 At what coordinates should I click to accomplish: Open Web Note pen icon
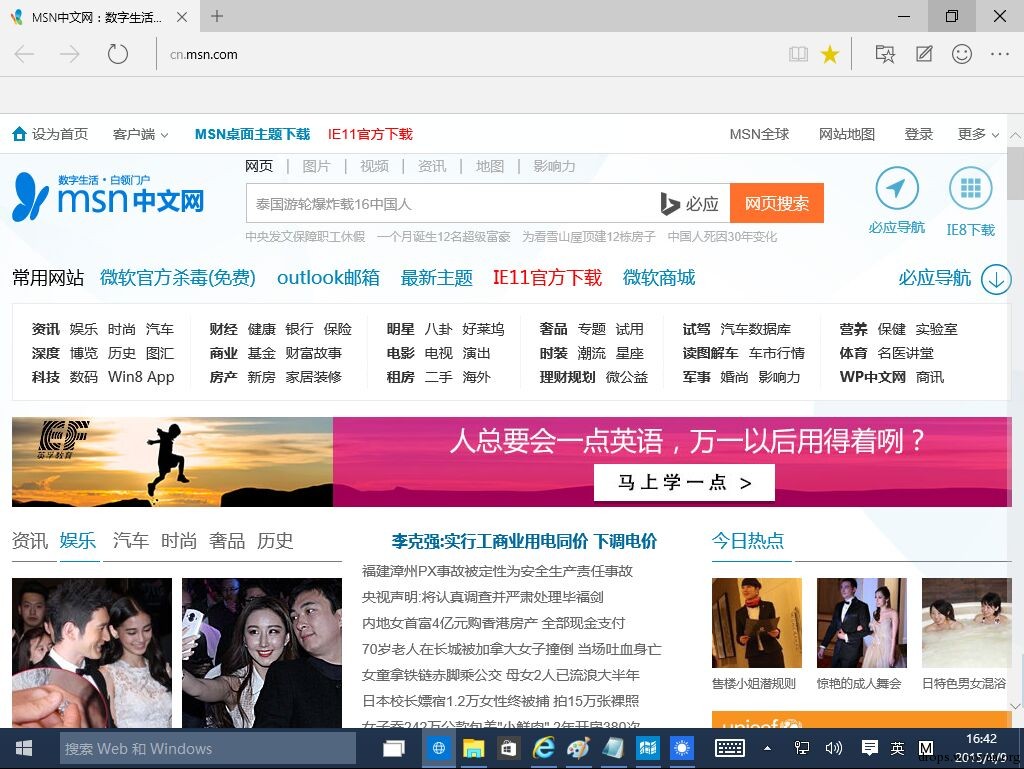tap(924, 54)
